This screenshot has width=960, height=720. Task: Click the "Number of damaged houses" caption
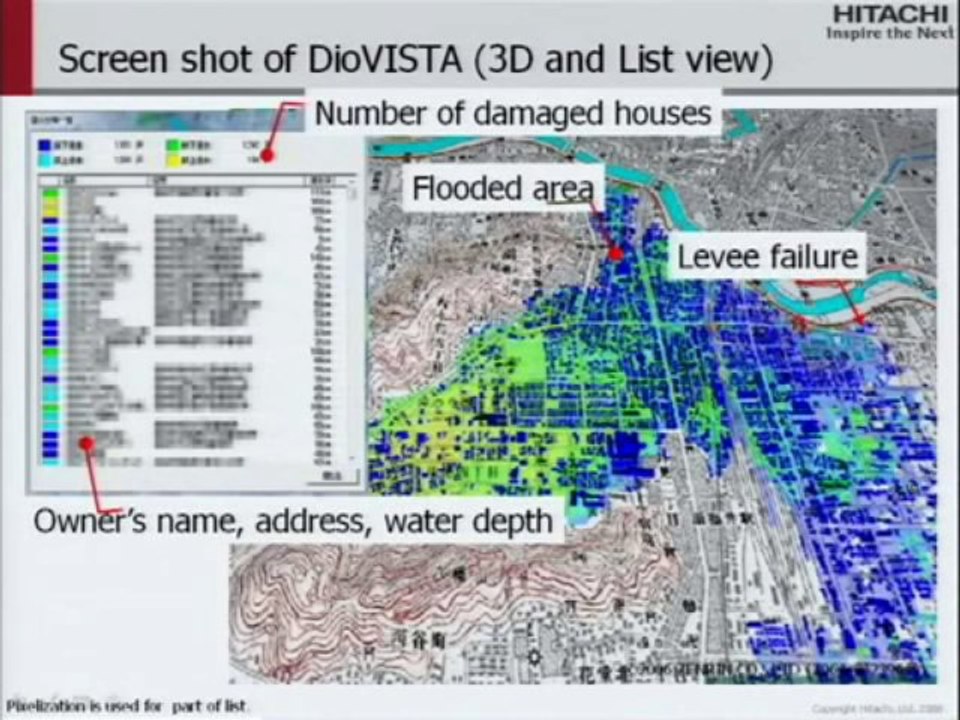click(512, 113)
